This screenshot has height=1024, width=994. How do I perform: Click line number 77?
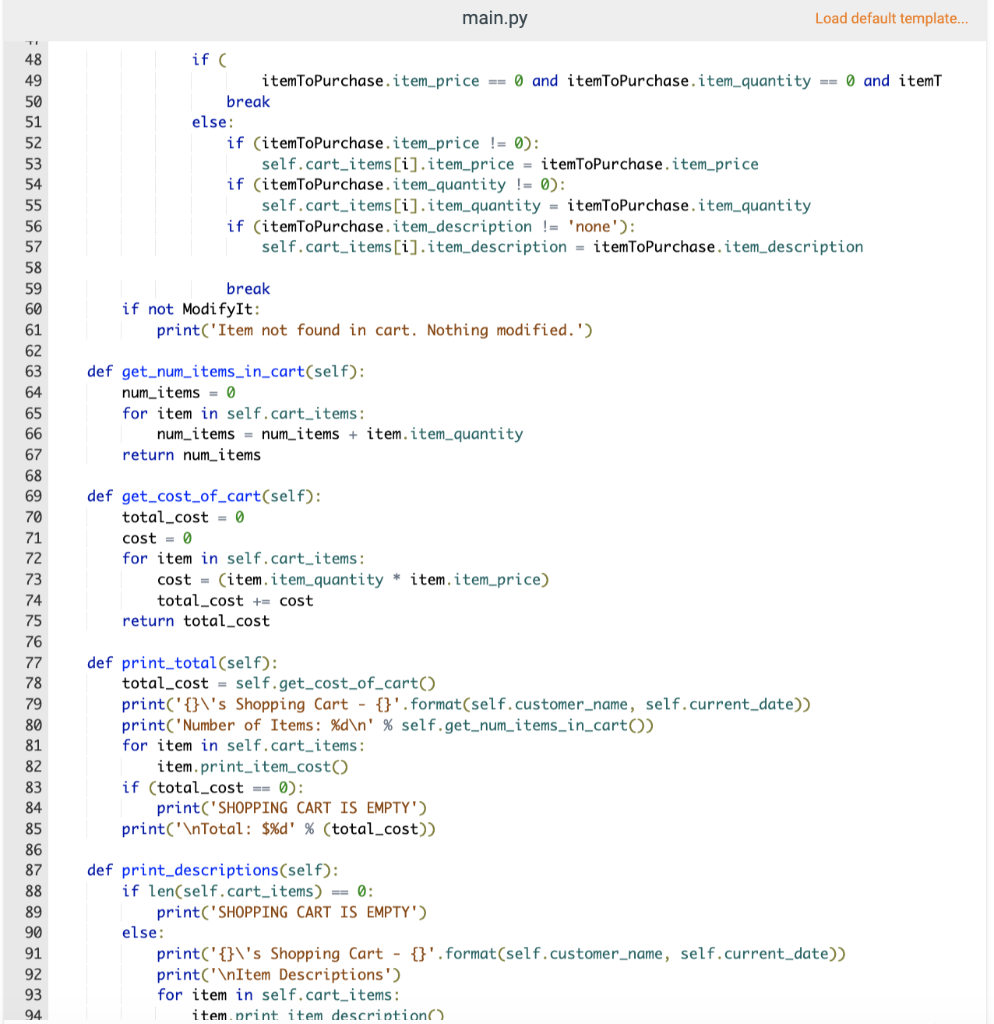[33, 662]
